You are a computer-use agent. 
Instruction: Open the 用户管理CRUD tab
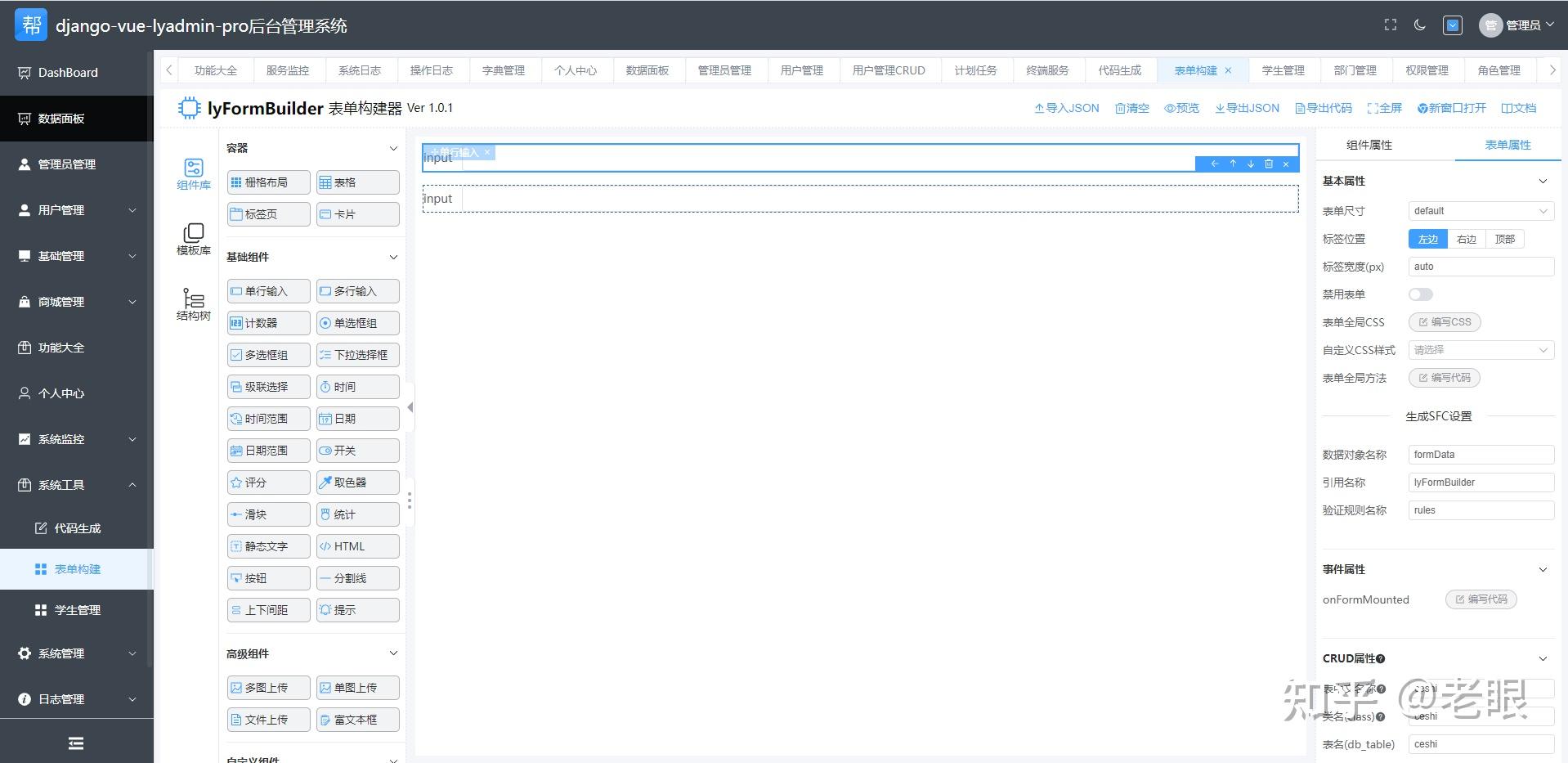(889, 70)
